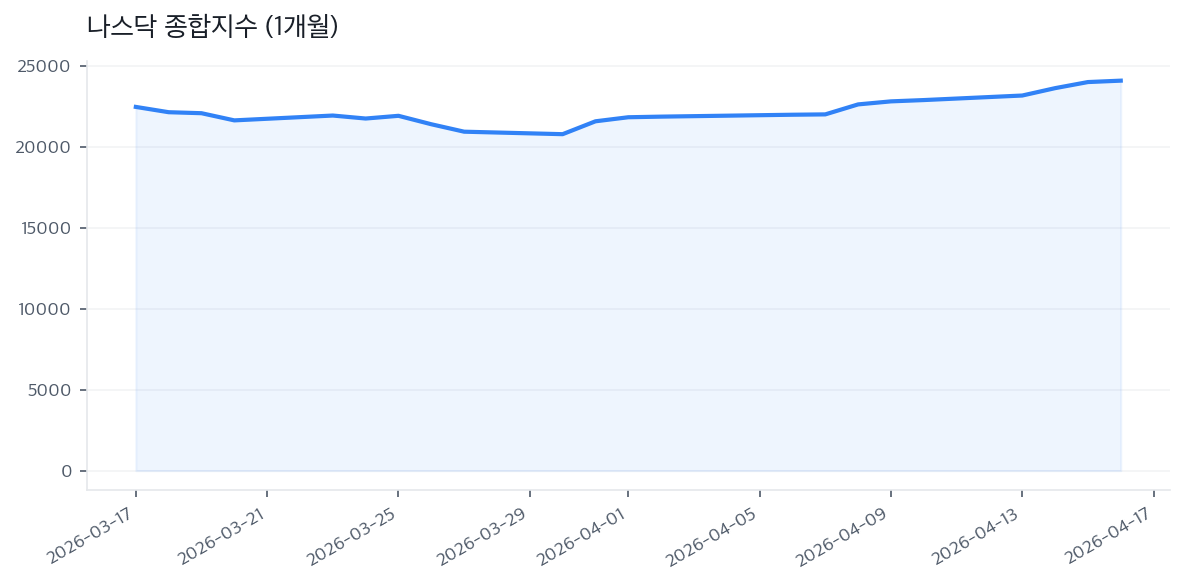Click the 2026-04-01 date label

pos(584,530)
